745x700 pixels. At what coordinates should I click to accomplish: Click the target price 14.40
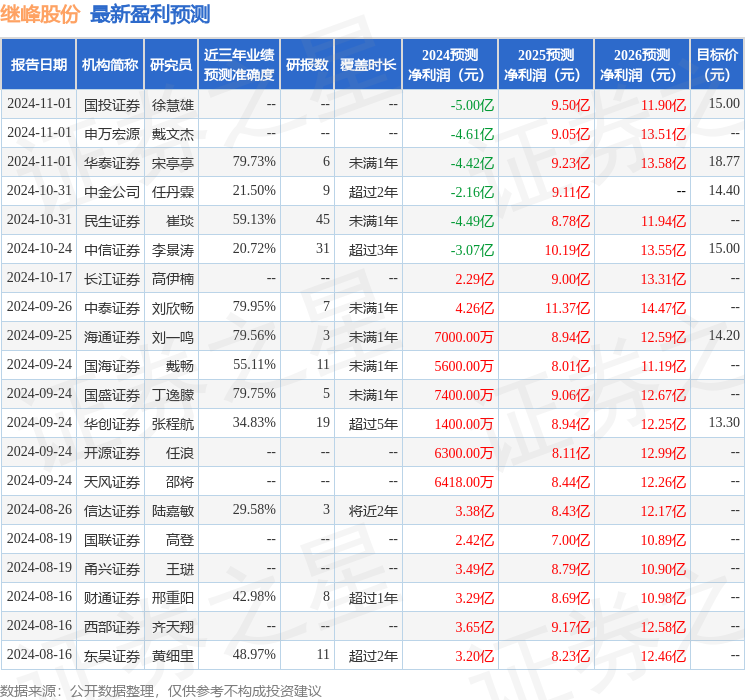pos(724,191)
